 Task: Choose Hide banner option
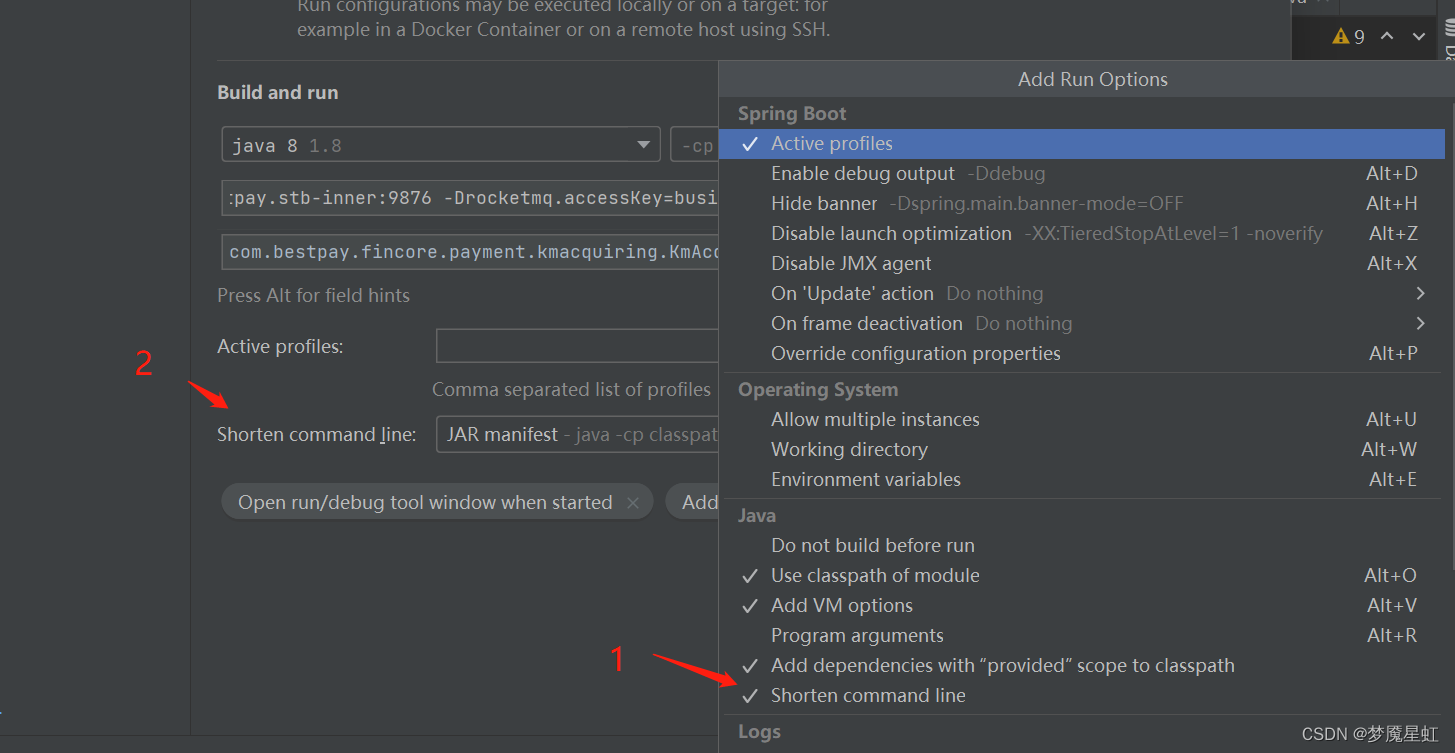click(1082, 204)
